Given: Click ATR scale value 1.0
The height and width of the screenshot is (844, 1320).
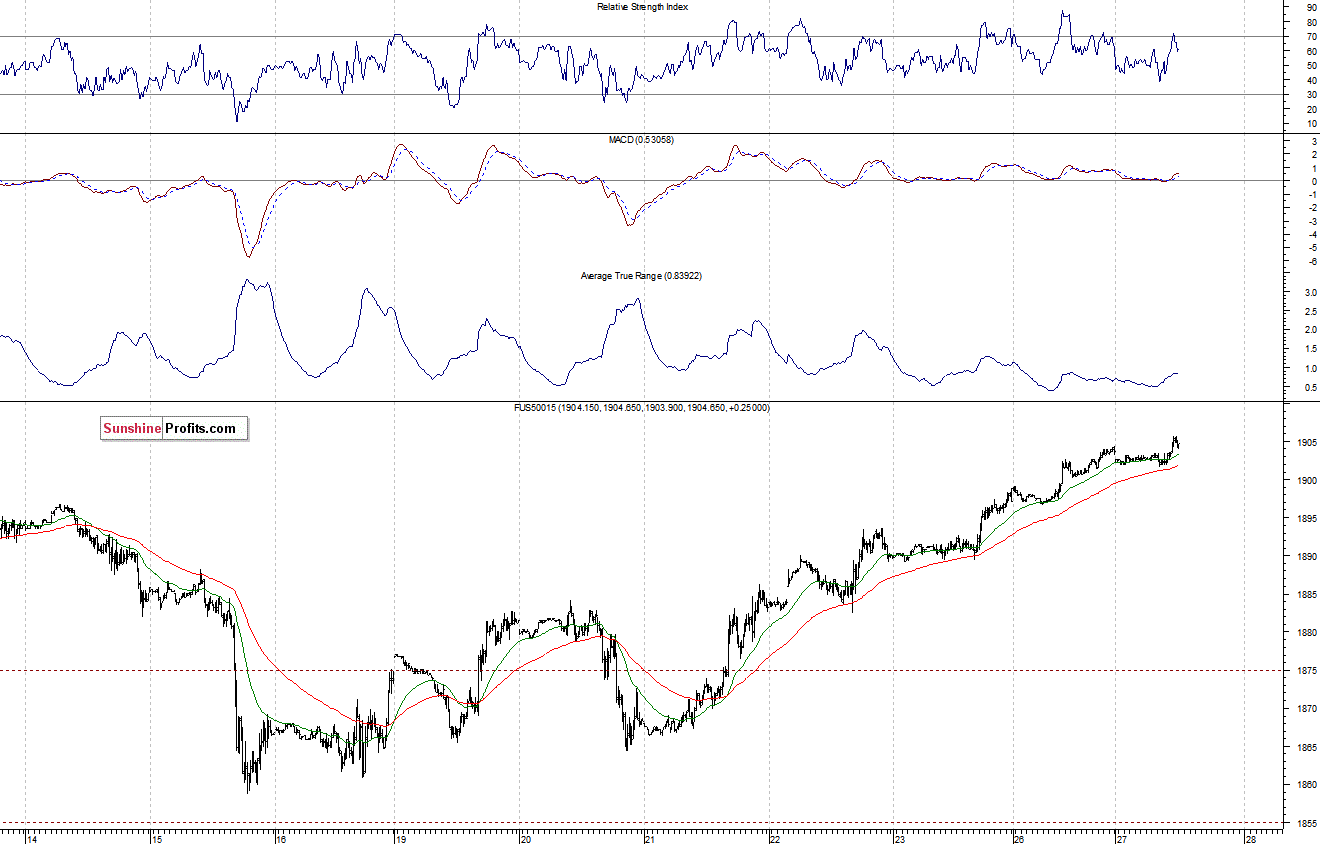Looking at the screenshot, I should click(1309, 368).
